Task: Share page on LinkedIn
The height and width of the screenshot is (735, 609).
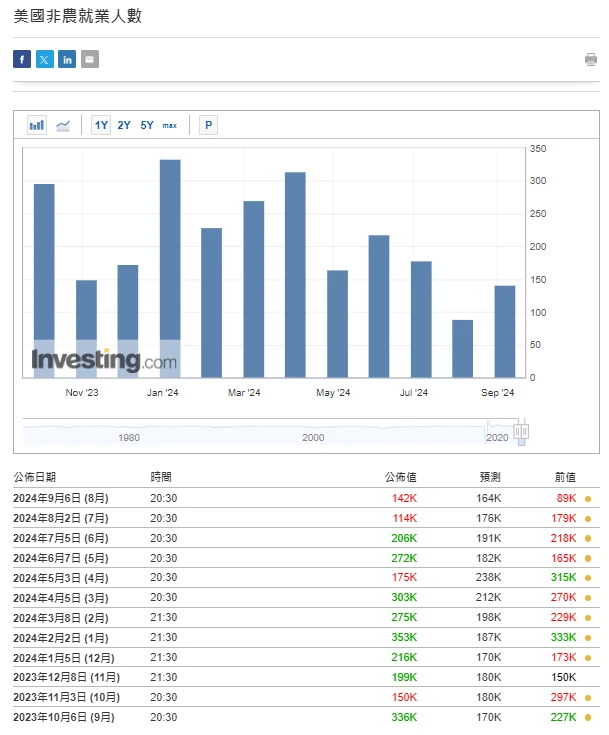Action: [x=67, y=59]
